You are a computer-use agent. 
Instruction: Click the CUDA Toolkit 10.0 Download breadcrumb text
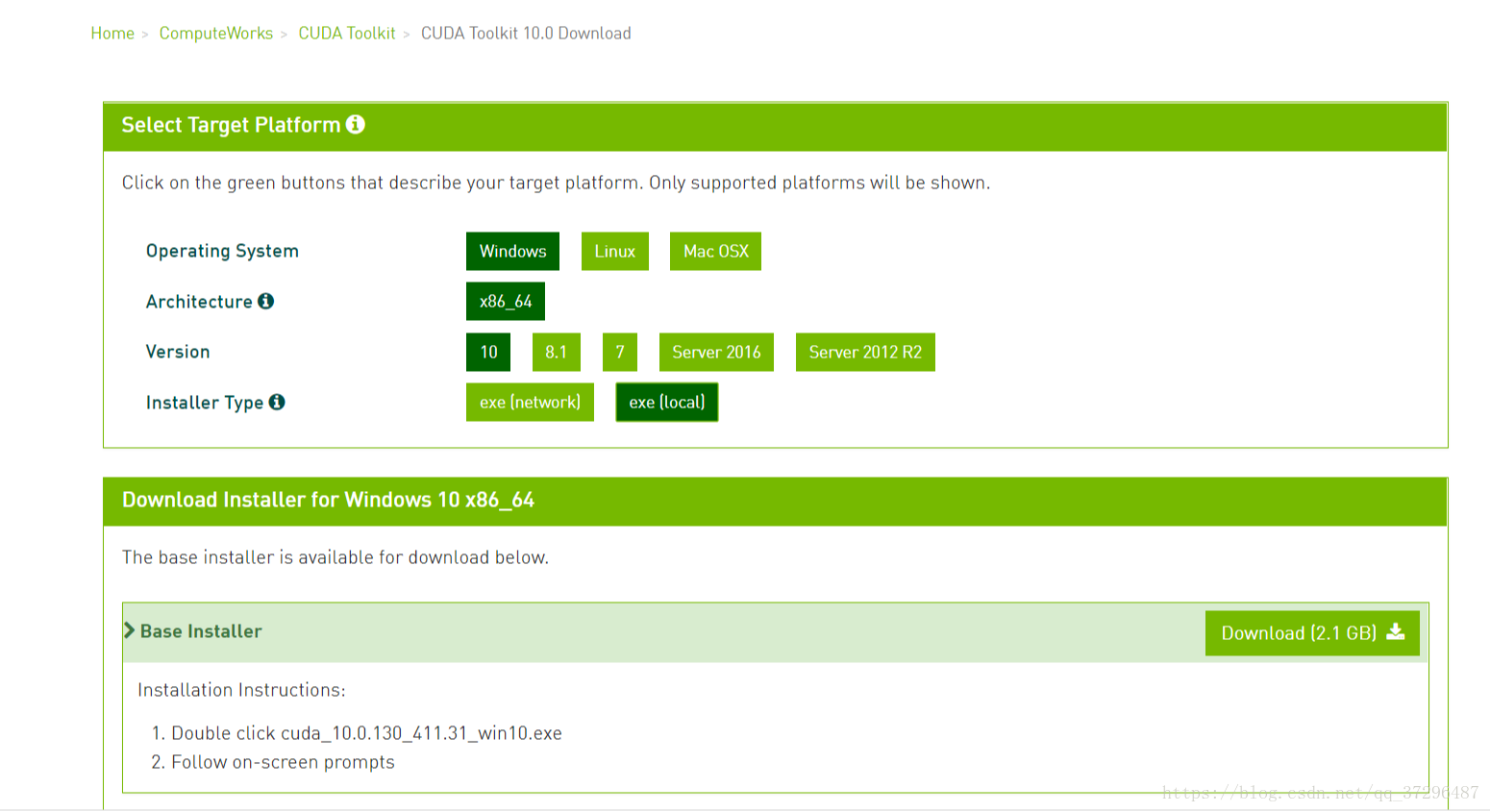pyautogui.click(x=526, y=34)
